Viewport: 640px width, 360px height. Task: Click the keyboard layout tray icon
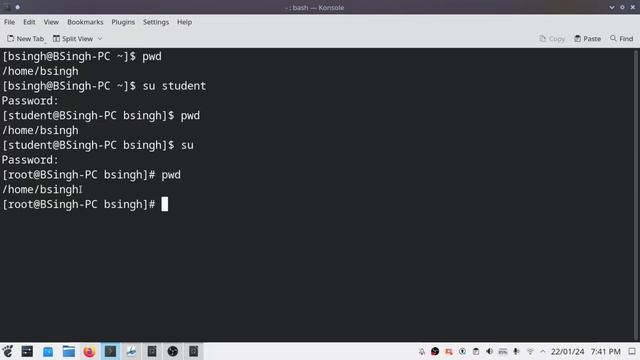tap(503, 351)
